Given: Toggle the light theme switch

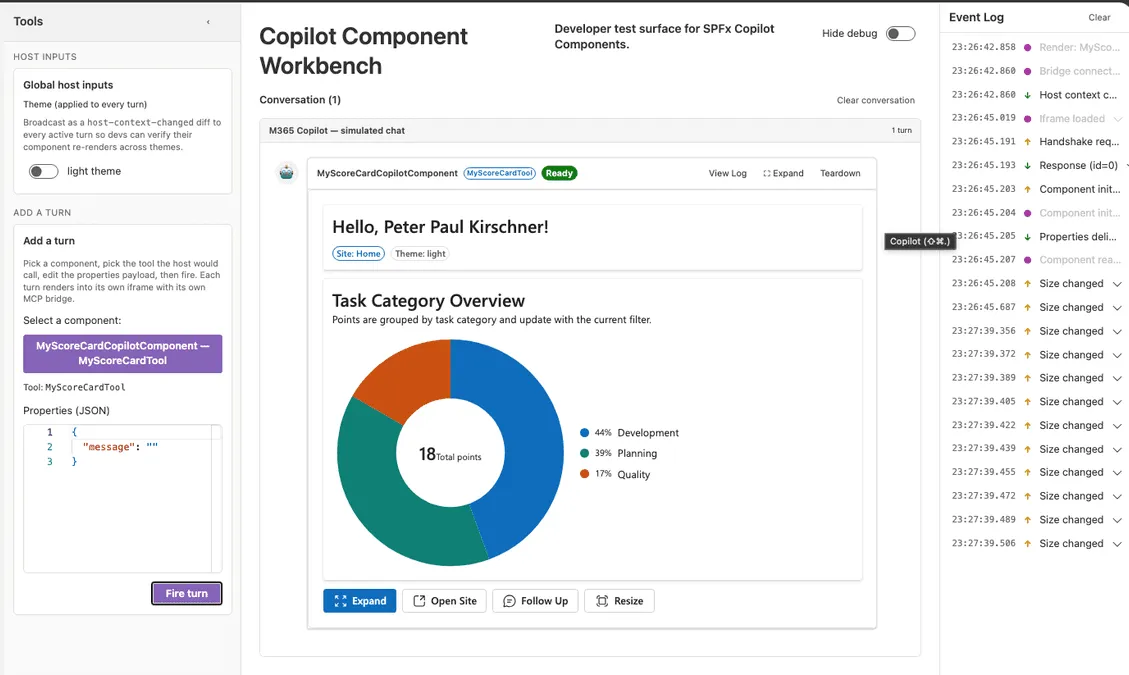Looking at the screenshot, I should [x=43, y=171].
